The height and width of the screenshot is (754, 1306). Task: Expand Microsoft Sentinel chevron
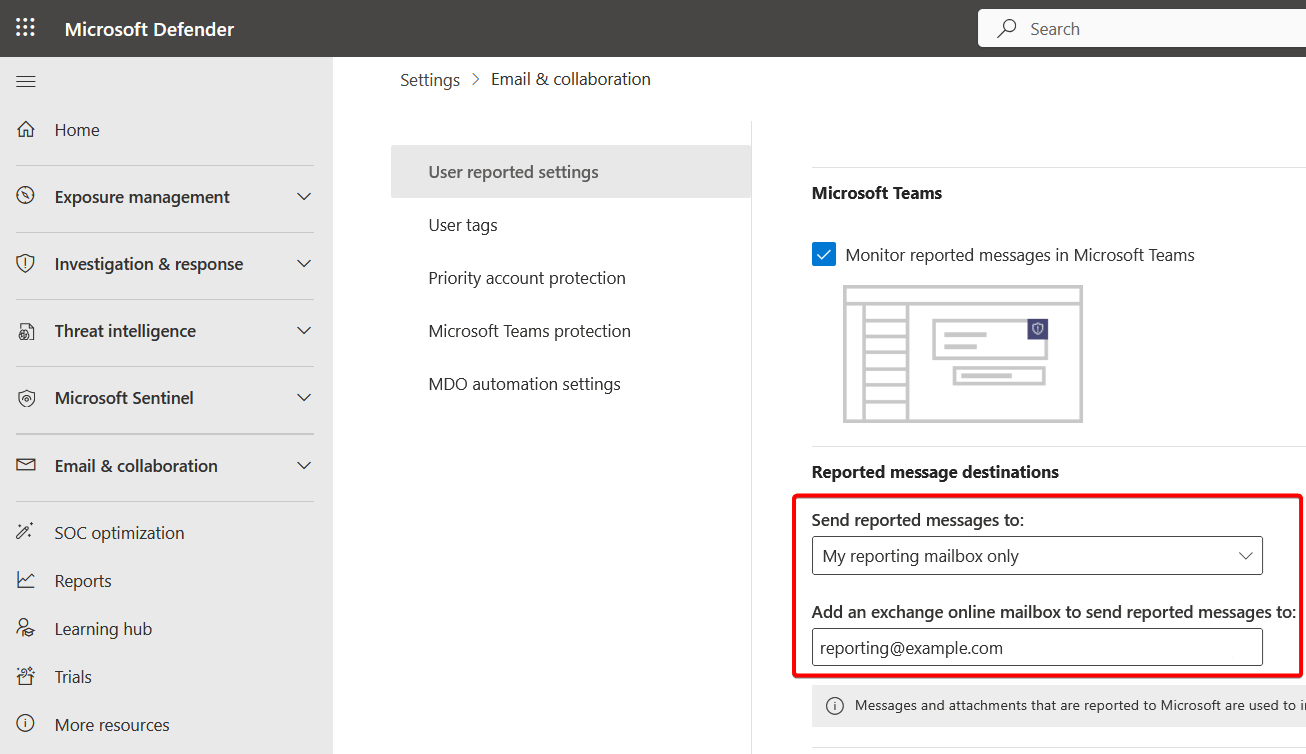tap(304, 398)
